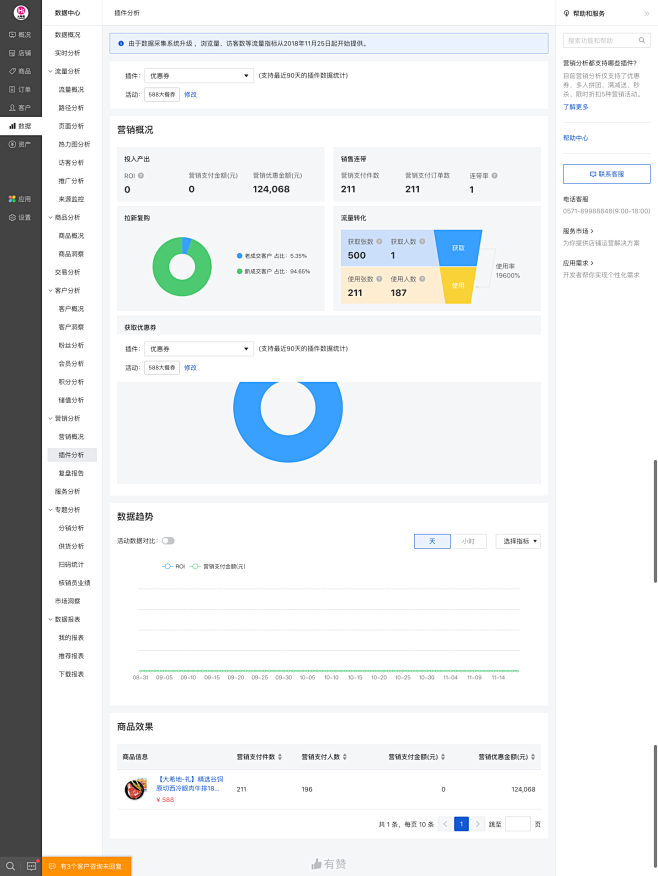This screenshot has height=876, width=658.
Task: Open the 概况 overview sidebar icon
Action: coord(12,35)
